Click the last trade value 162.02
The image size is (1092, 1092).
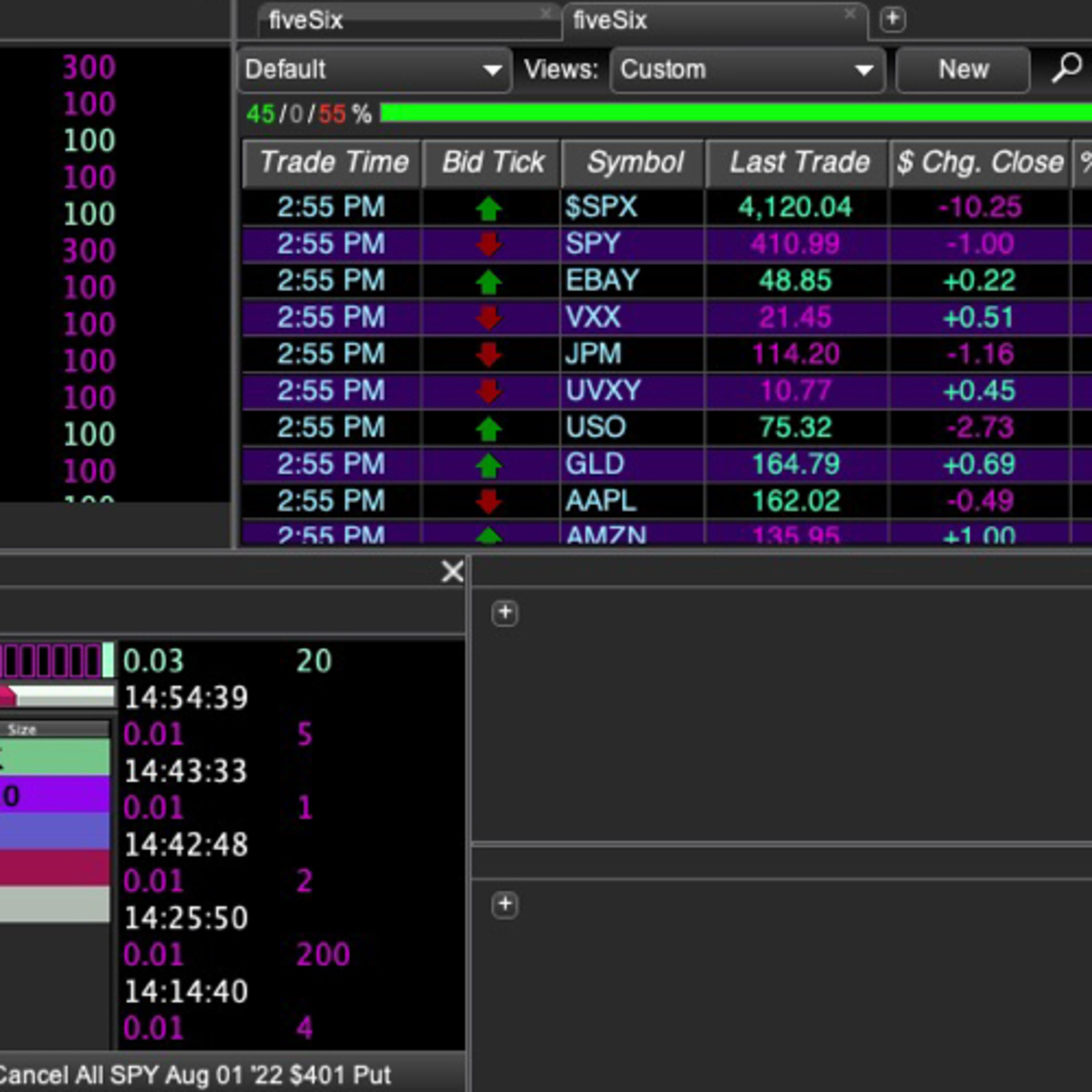[795, 501]
